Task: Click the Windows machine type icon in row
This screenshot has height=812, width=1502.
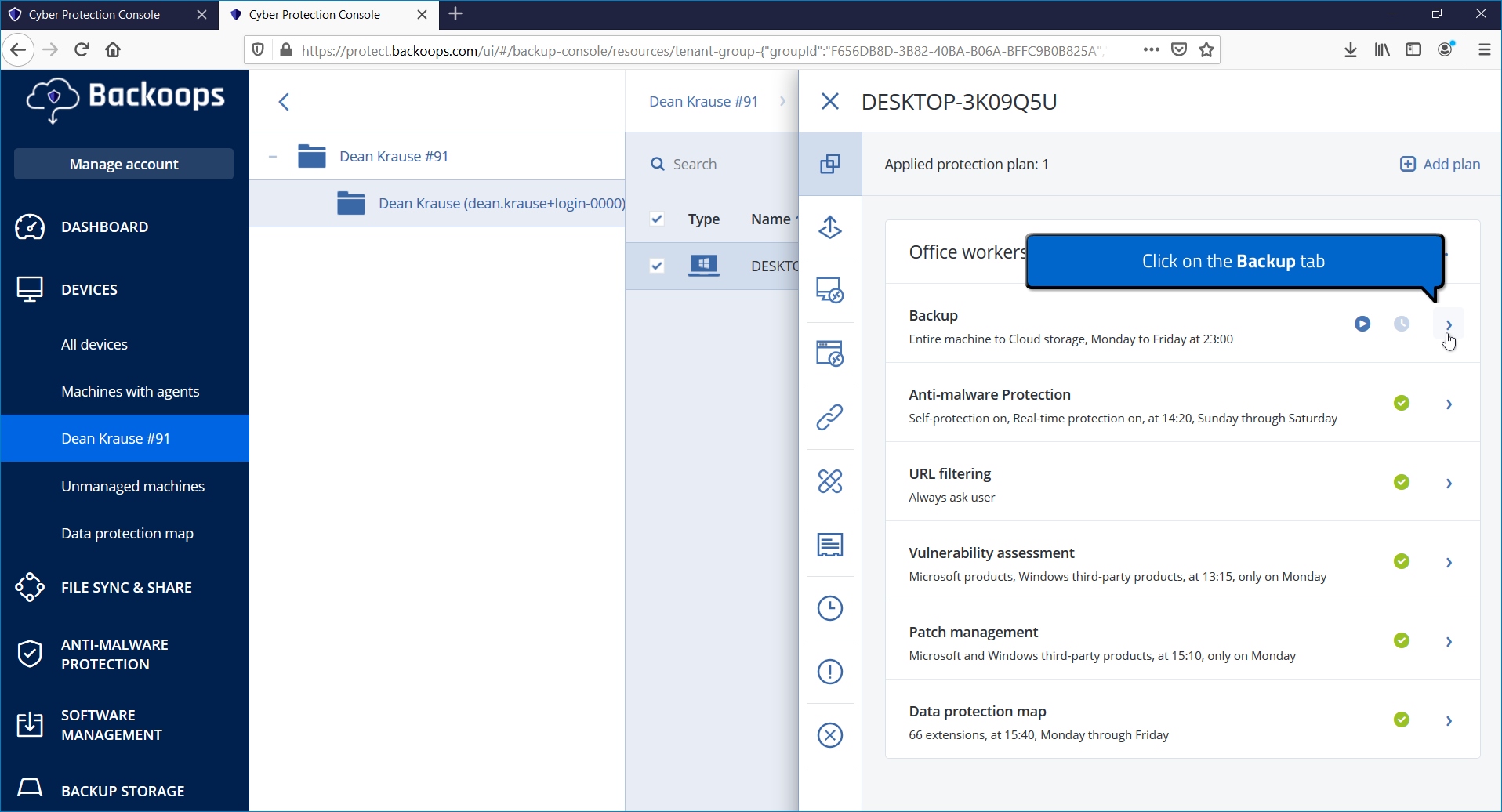Action: [704, 266]
